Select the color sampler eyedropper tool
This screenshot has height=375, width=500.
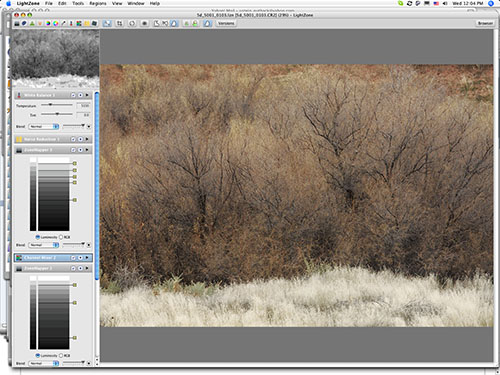click(63, 23)
